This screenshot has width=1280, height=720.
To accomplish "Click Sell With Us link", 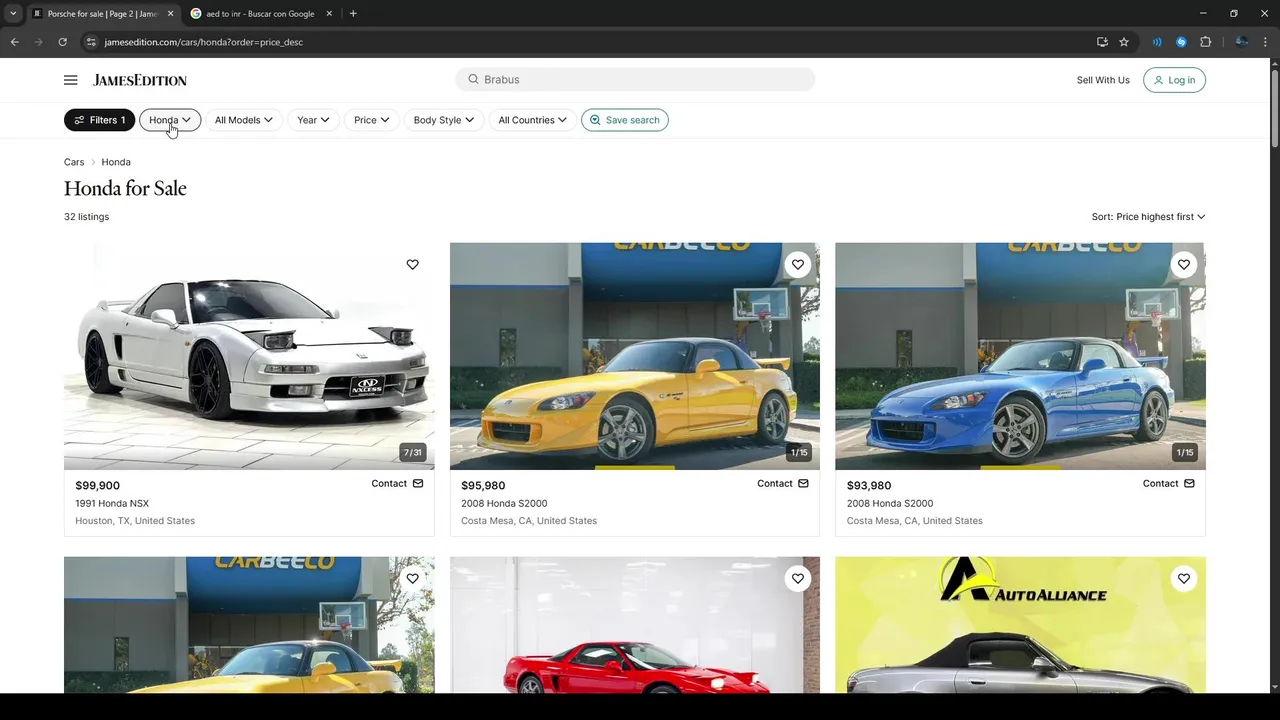I will point(1103,80).
